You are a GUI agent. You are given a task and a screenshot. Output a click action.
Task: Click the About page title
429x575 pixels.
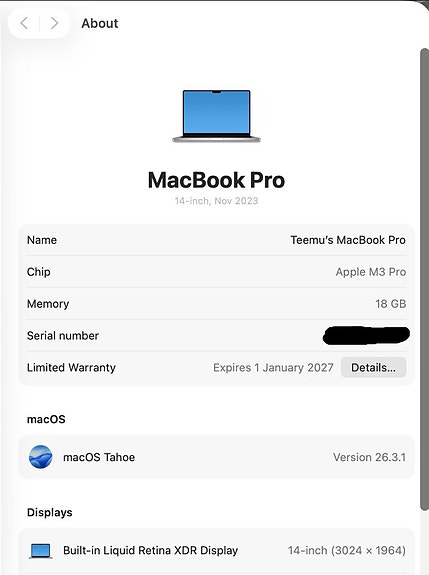[x=100, y=23]
